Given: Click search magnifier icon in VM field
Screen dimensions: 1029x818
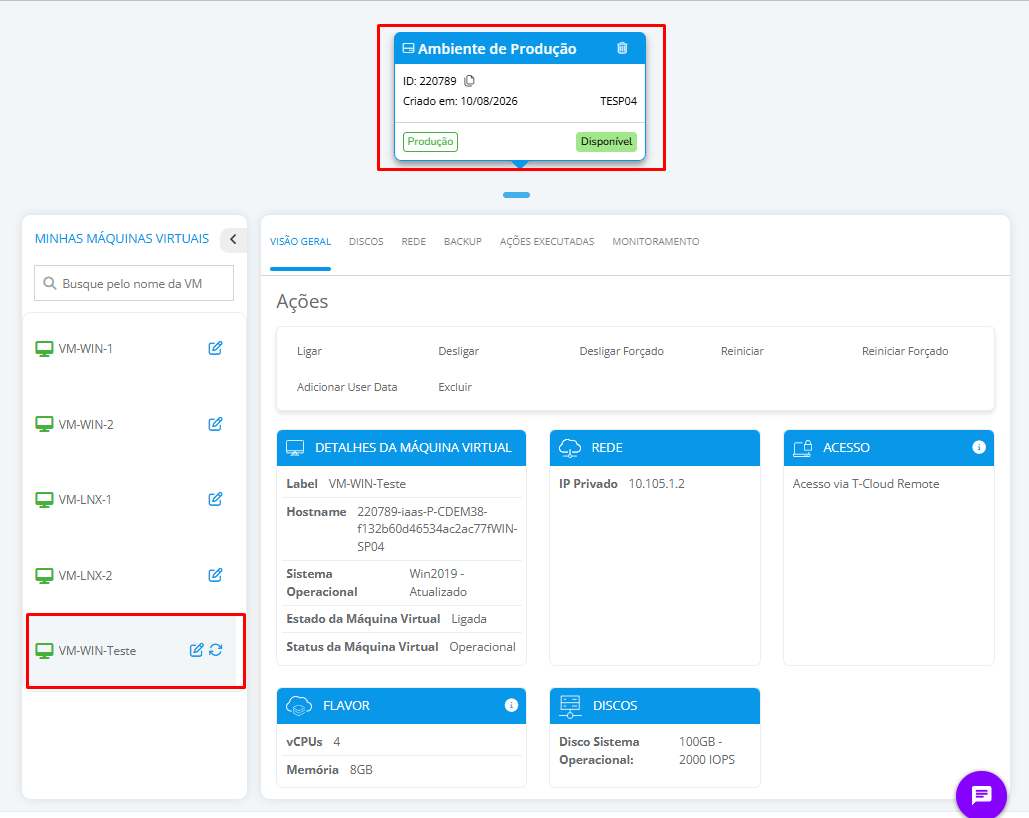Looking at the screenshot, I should click(x=49, y=284).
